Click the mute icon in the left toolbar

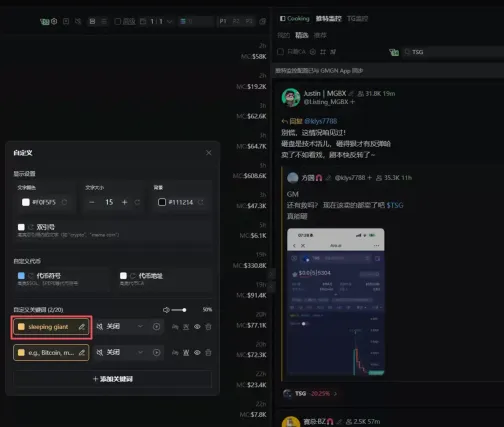click(78, 21)
